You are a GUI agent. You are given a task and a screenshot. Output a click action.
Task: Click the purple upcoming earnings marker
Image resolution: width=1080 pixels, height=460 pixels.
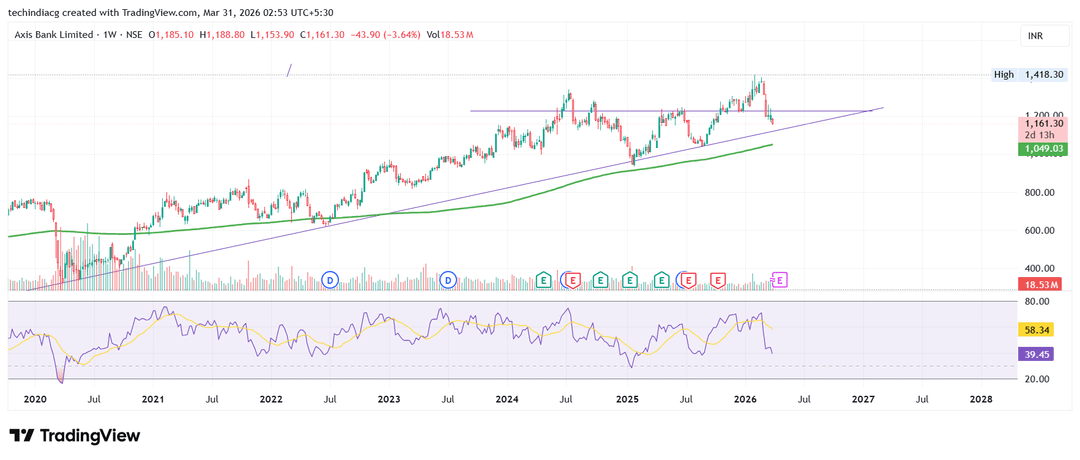(x=780, y=280)
